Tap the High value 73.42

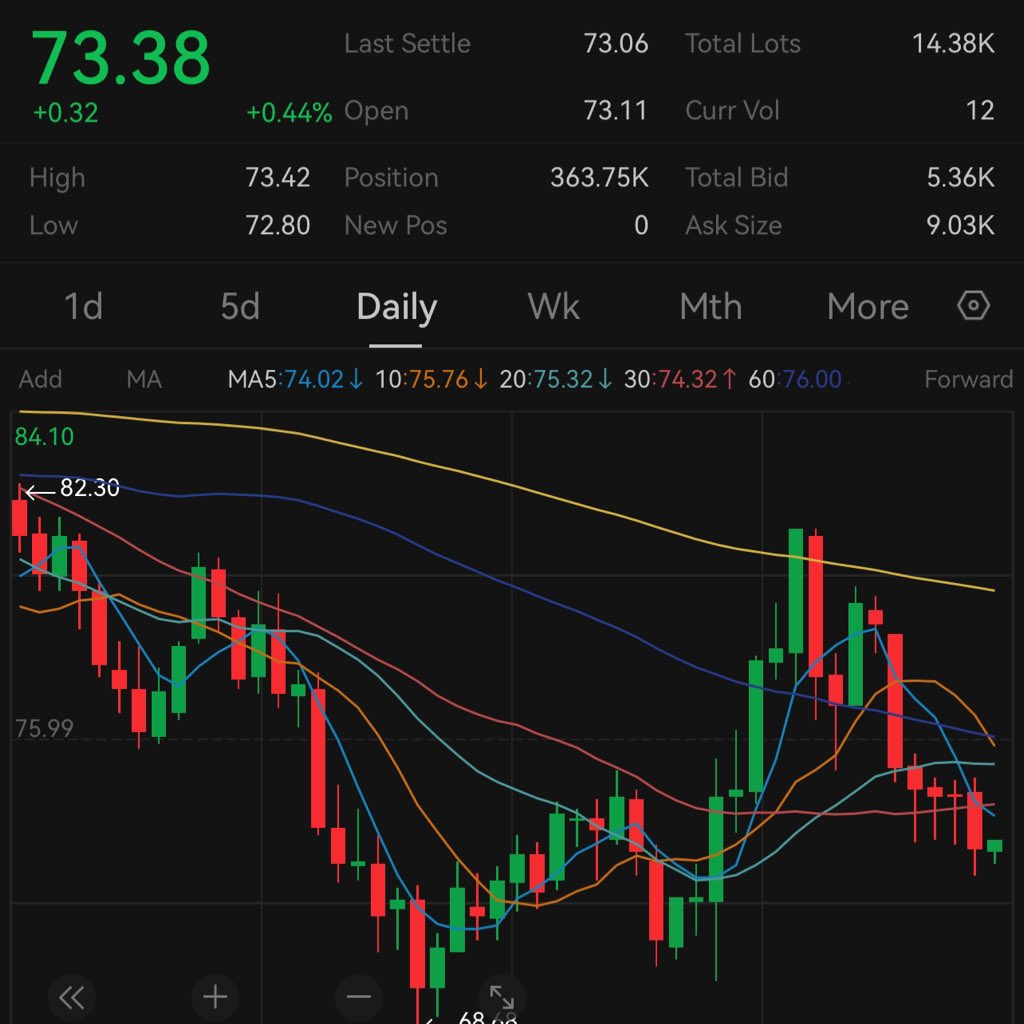click(x=278, y=178)
